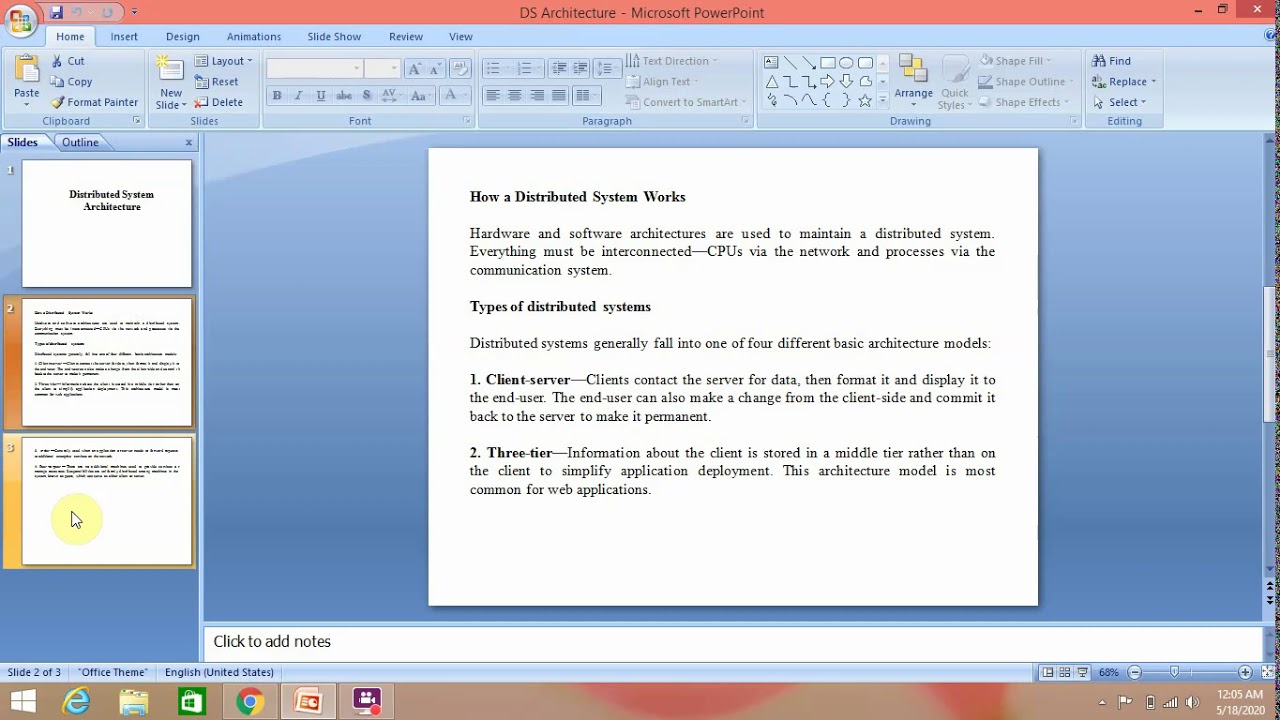Move the zoom slider handle

(1175, 673)
